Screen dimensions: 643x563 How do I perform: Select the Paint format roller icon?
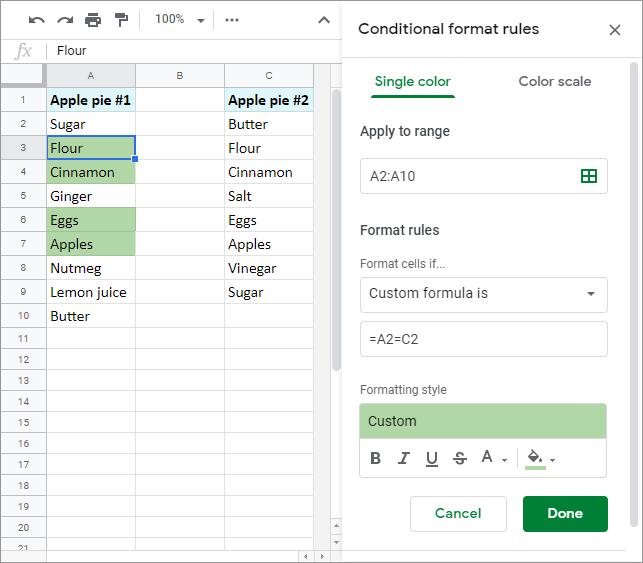click(121, 20)
